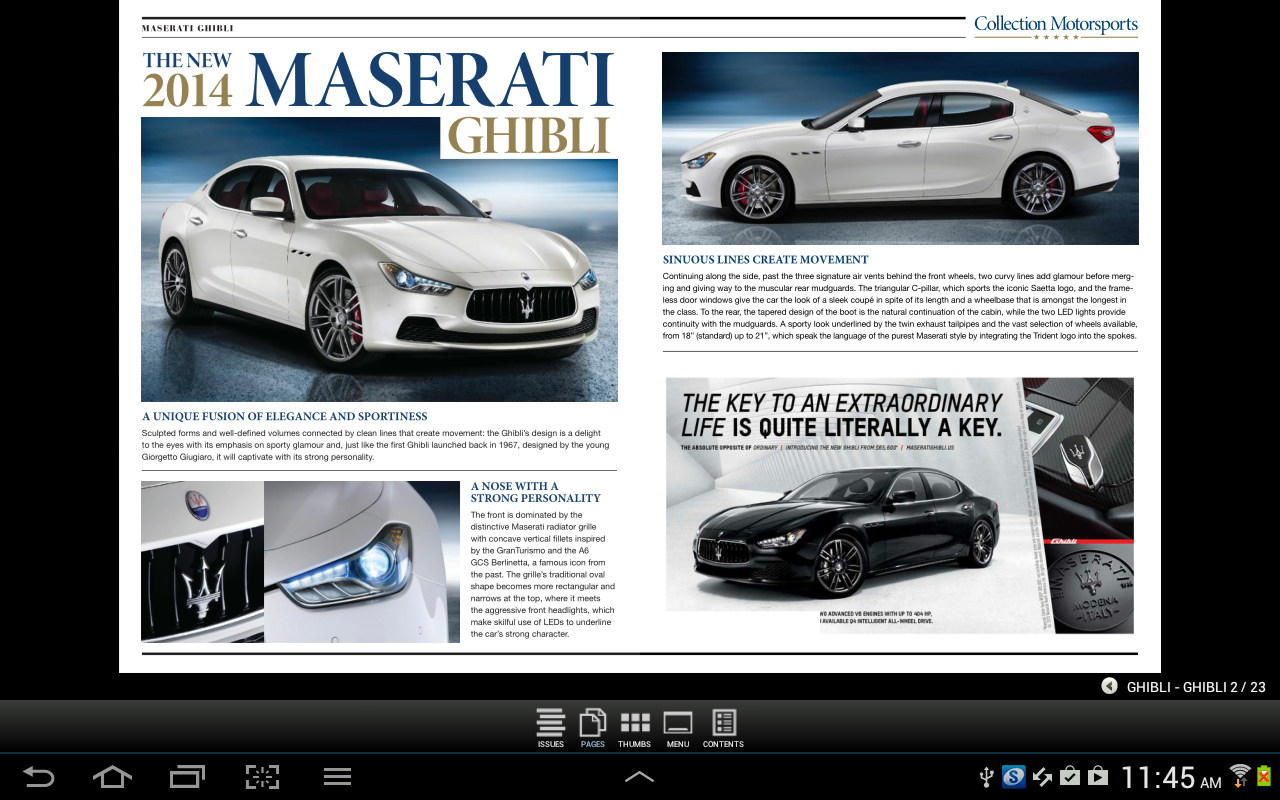Screen dimensions: 1280x800
Task: Open the Menu button
Action: [x=678, y=728]
